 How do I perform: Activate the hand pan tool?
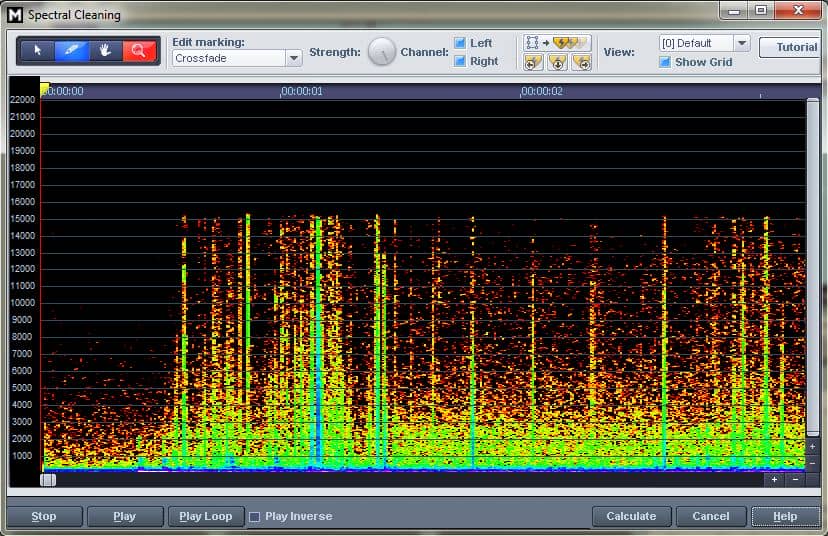[105, 51]
